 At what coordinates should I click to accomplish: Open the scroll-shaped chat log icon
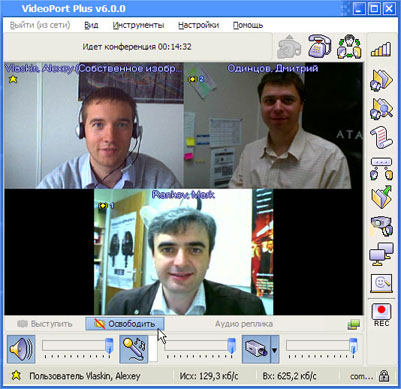pos(382,138)
